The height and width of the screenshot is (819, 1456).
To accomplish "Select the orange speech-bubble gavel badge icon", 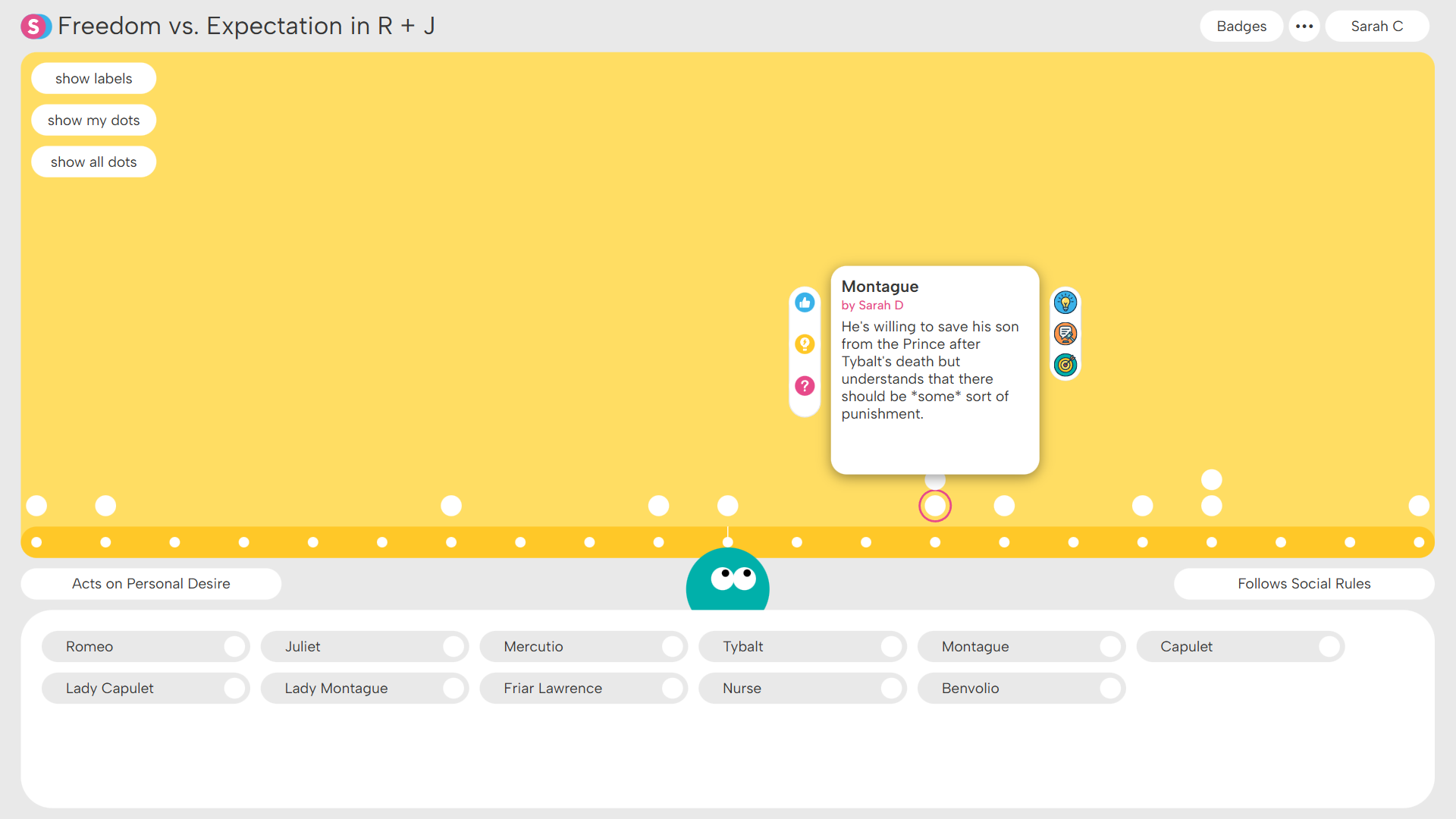I will (x=1065, y=333).
